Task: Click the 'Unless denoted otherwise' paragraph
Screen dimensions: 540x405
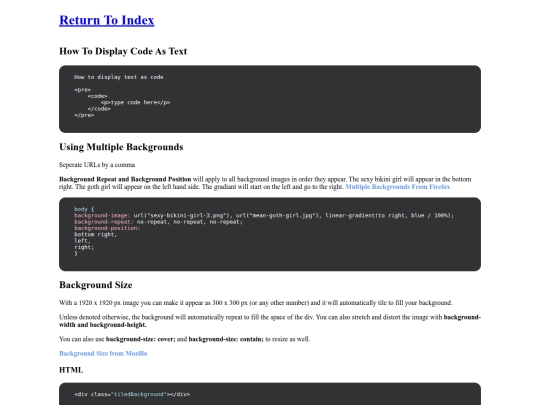Action: [270, 321]
